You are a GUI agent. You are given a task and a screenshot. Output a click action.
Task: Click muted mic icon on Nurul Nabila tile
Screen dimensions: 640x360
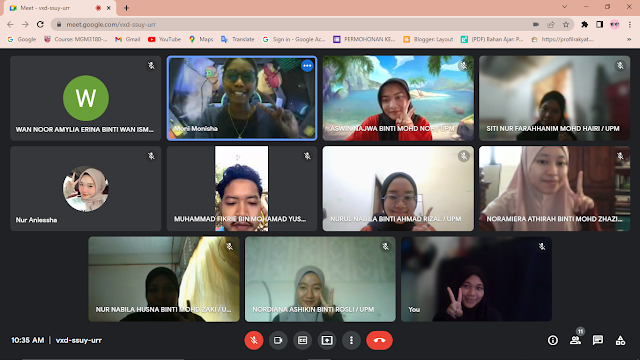[464, 156]
